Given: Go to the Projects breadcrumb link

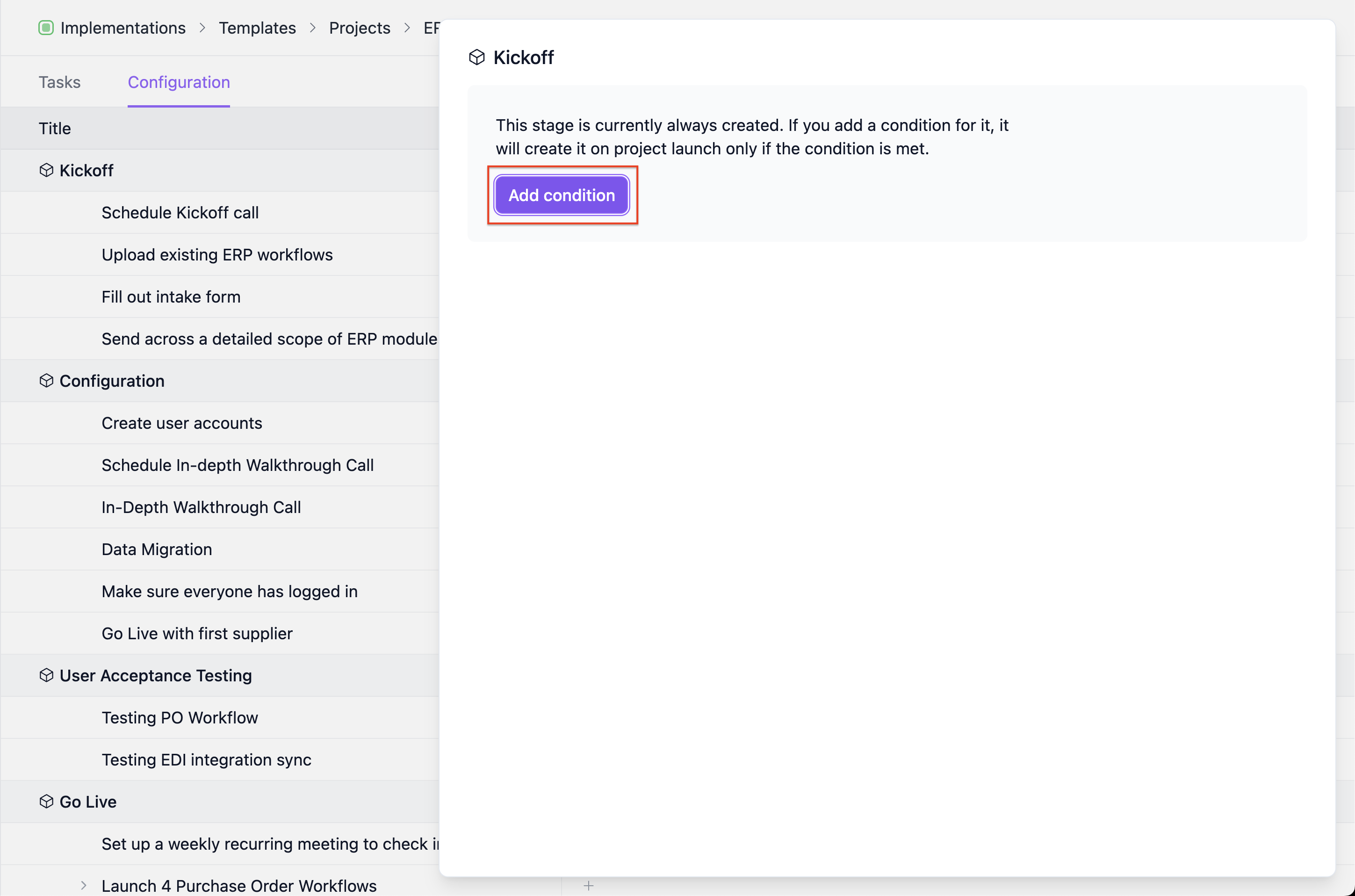Looking at the screenshot, I should pos(359,28).
